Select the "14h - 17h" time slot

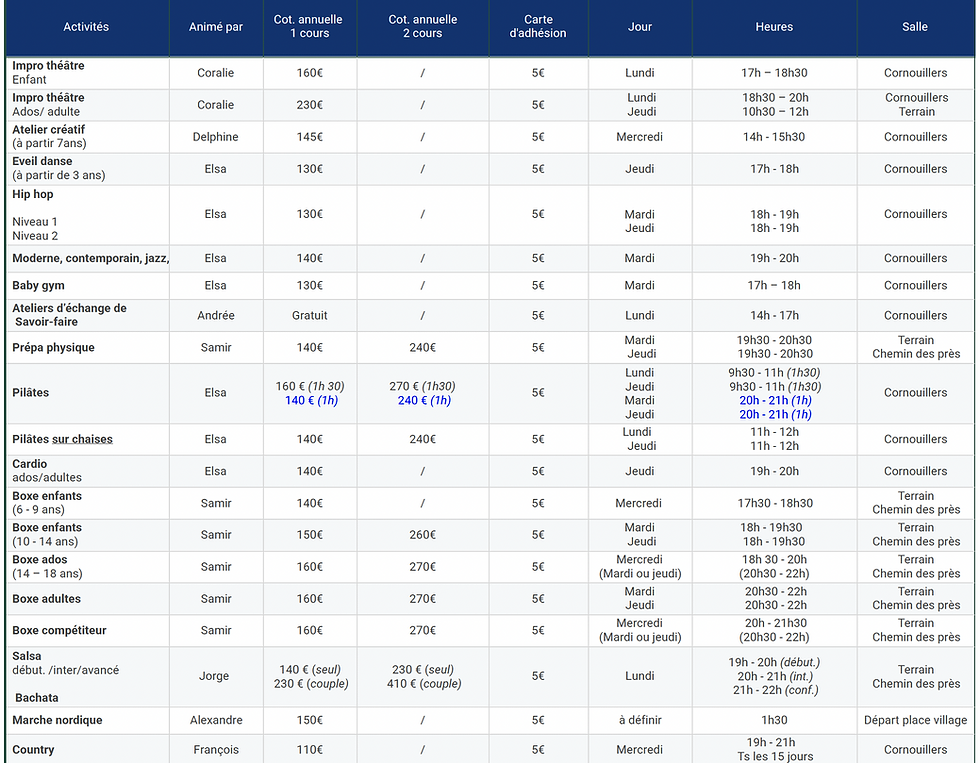[775, 316]
